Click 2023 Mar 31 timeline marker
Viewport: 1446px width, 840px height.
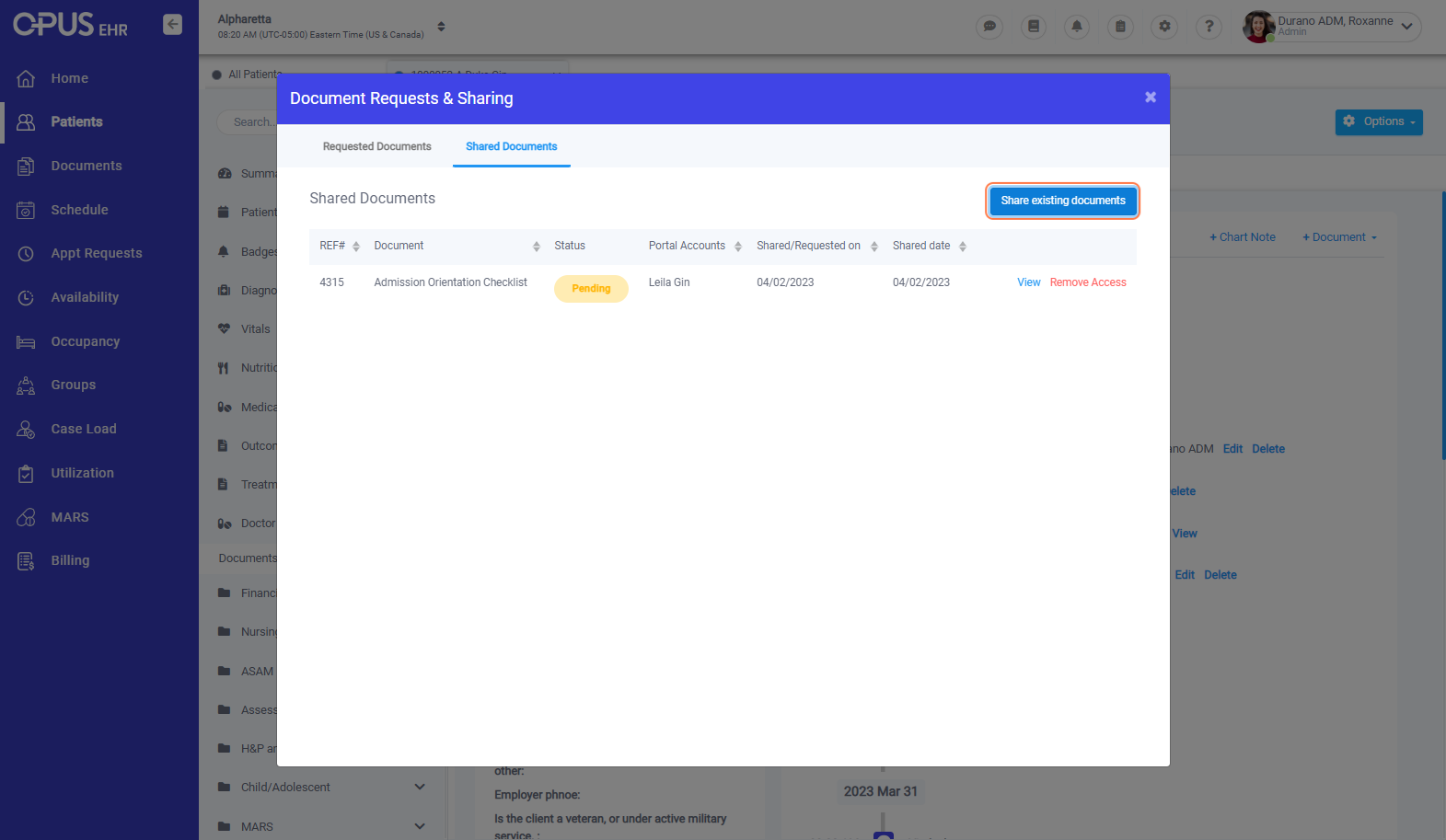pos(880,791)
